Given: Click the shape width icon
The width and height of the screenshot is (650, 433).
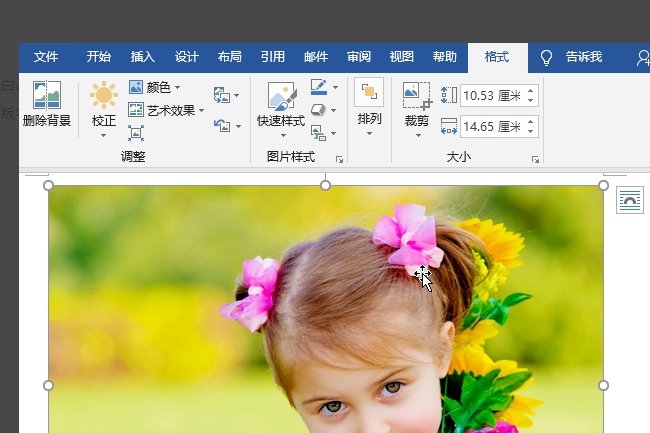Looking at the screenshot, I should click(x=449, y=126).
